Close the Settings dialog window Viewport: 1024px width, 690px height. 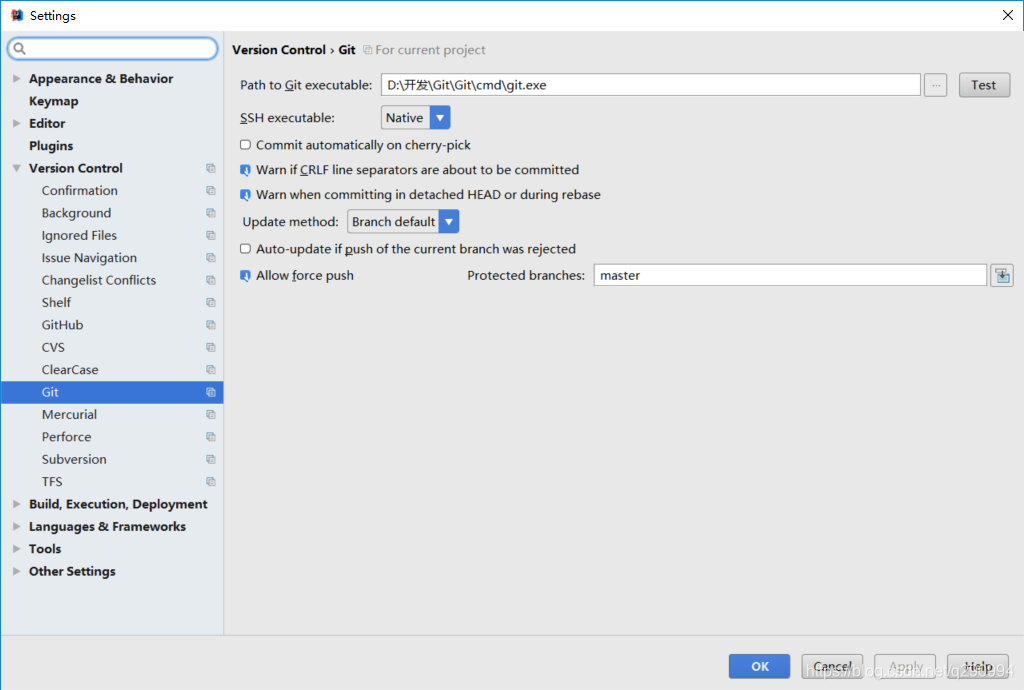click(x=1008, y=15)
